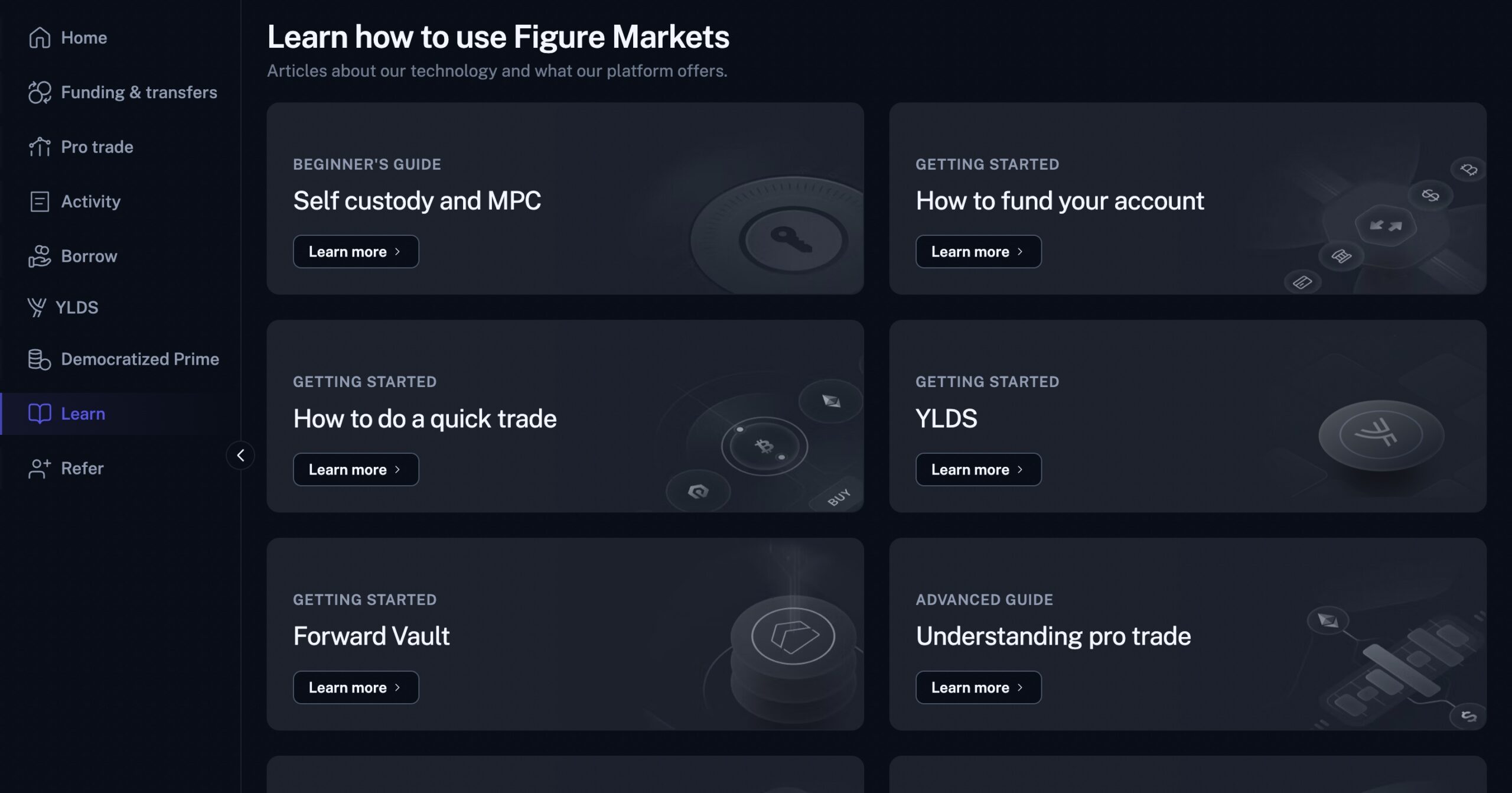Click the Pro trade chart icon

[x=39, y=147]
